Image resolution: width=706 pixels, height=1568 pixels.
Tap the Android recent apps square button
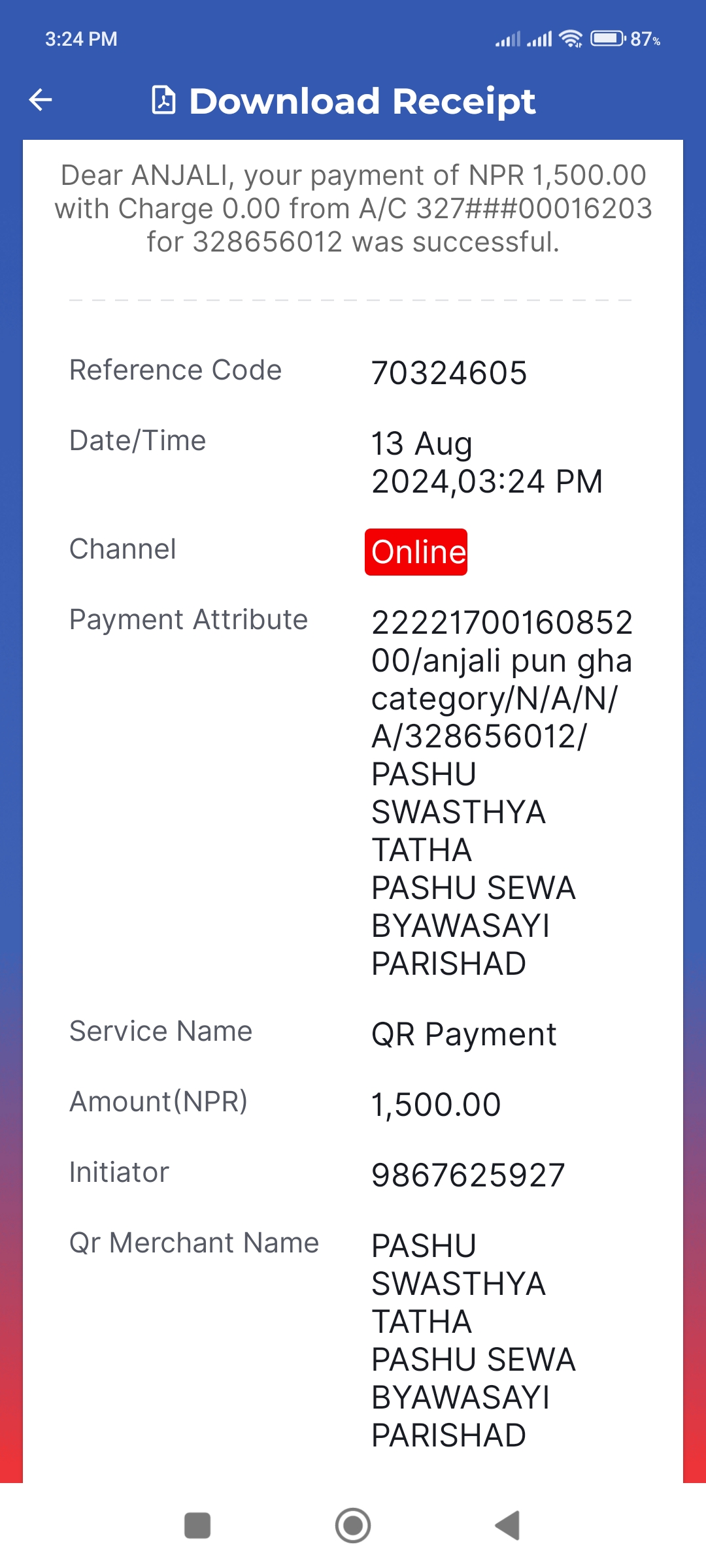pos(197,1526)
